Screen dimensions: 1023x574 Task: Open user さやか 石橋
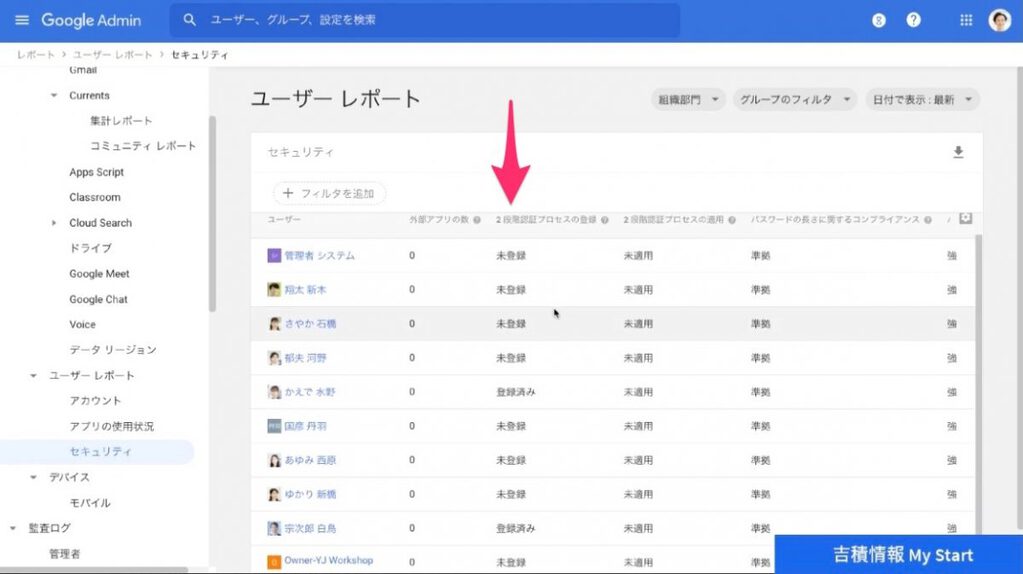[x=310, y=324]
